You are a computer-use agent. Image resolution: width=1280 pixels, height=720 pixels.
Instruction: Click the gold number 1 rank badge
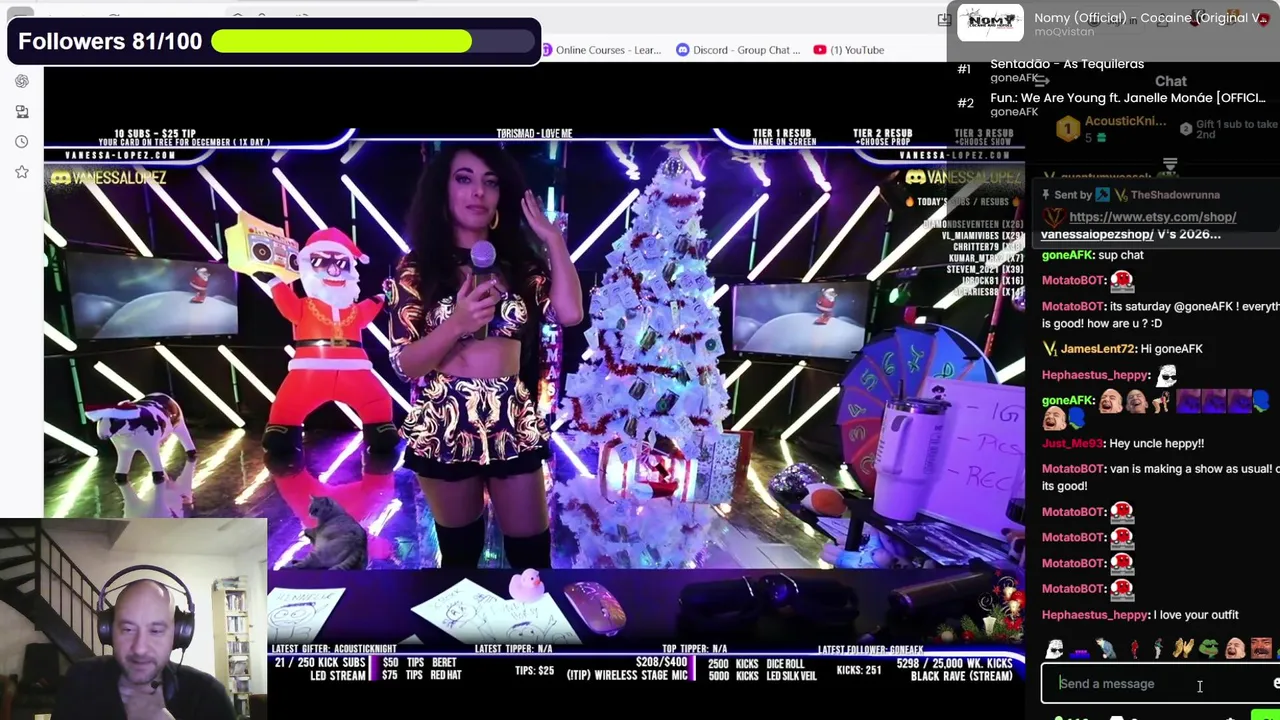1068,128
